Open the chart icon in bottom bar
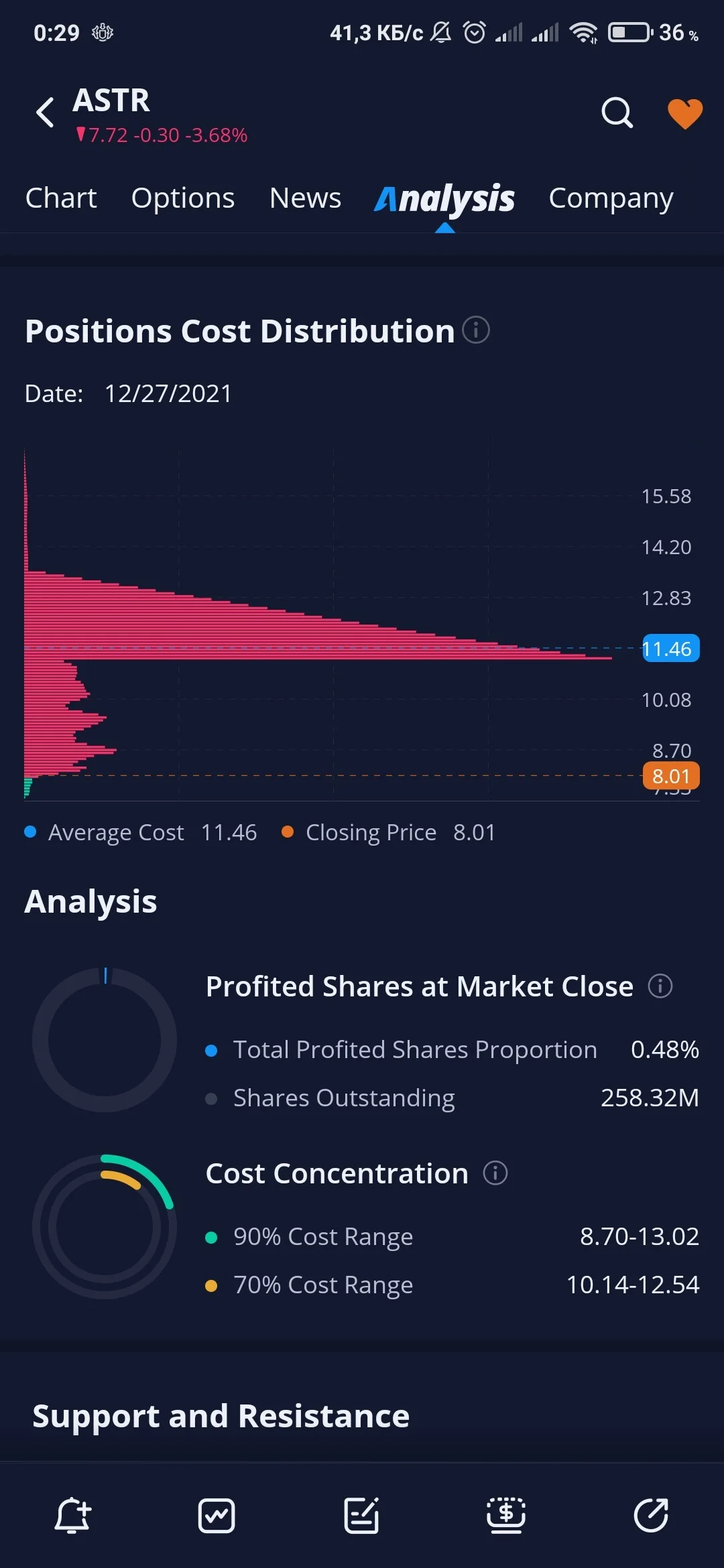 [x=217, y=1516]
